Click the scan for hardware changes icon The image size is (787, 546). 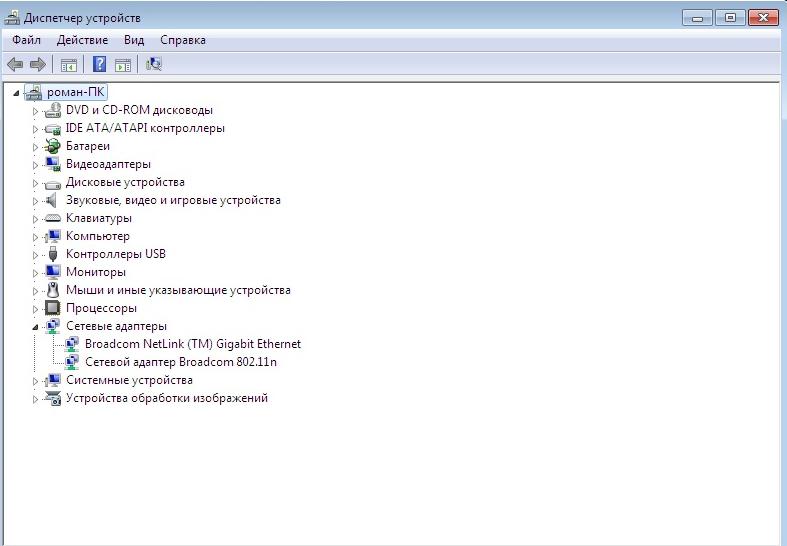[x=154, y=64]
